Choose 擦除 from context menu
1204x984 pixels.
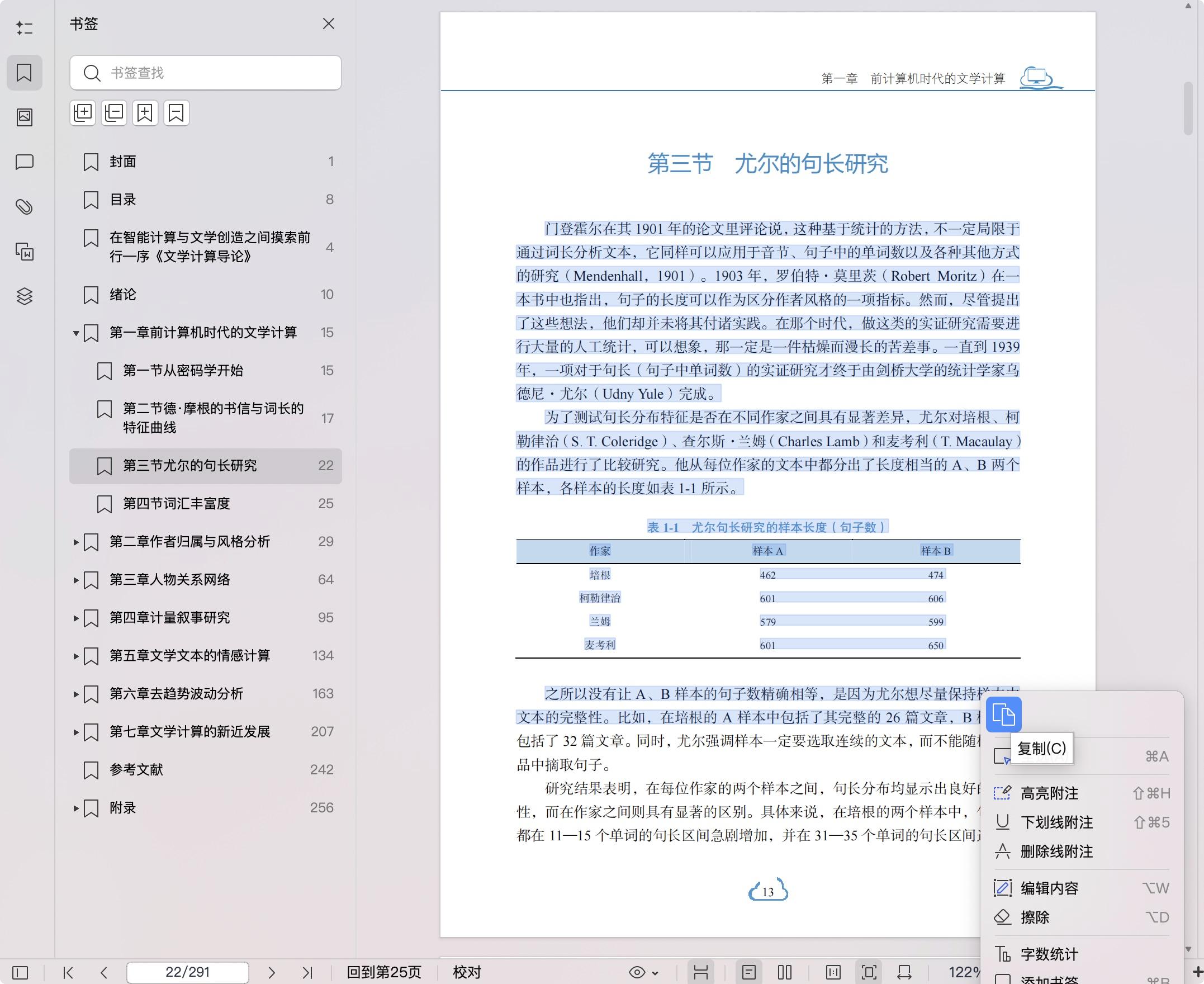[x=1082, y=917]
